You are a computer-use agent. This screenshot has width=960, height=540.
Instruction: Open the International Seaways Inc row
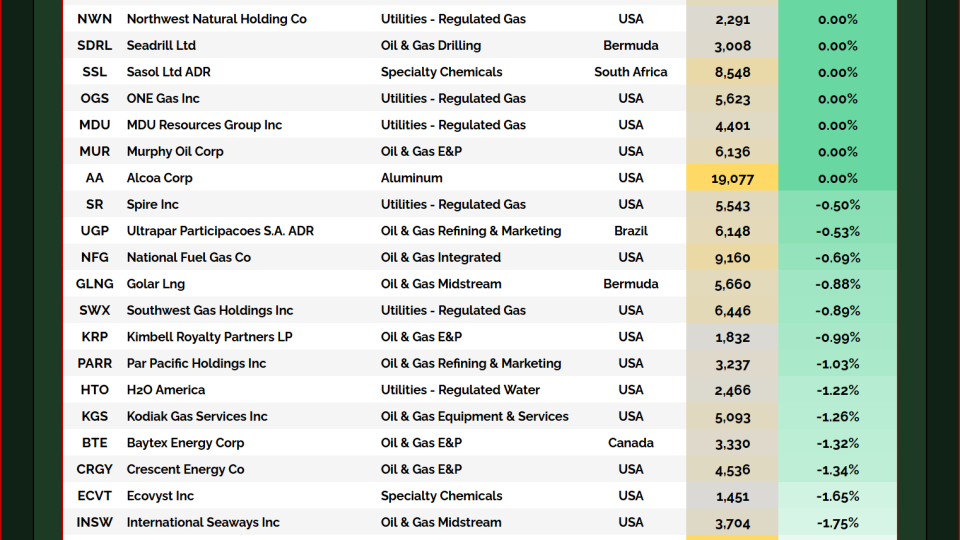(x=203, y=523)
